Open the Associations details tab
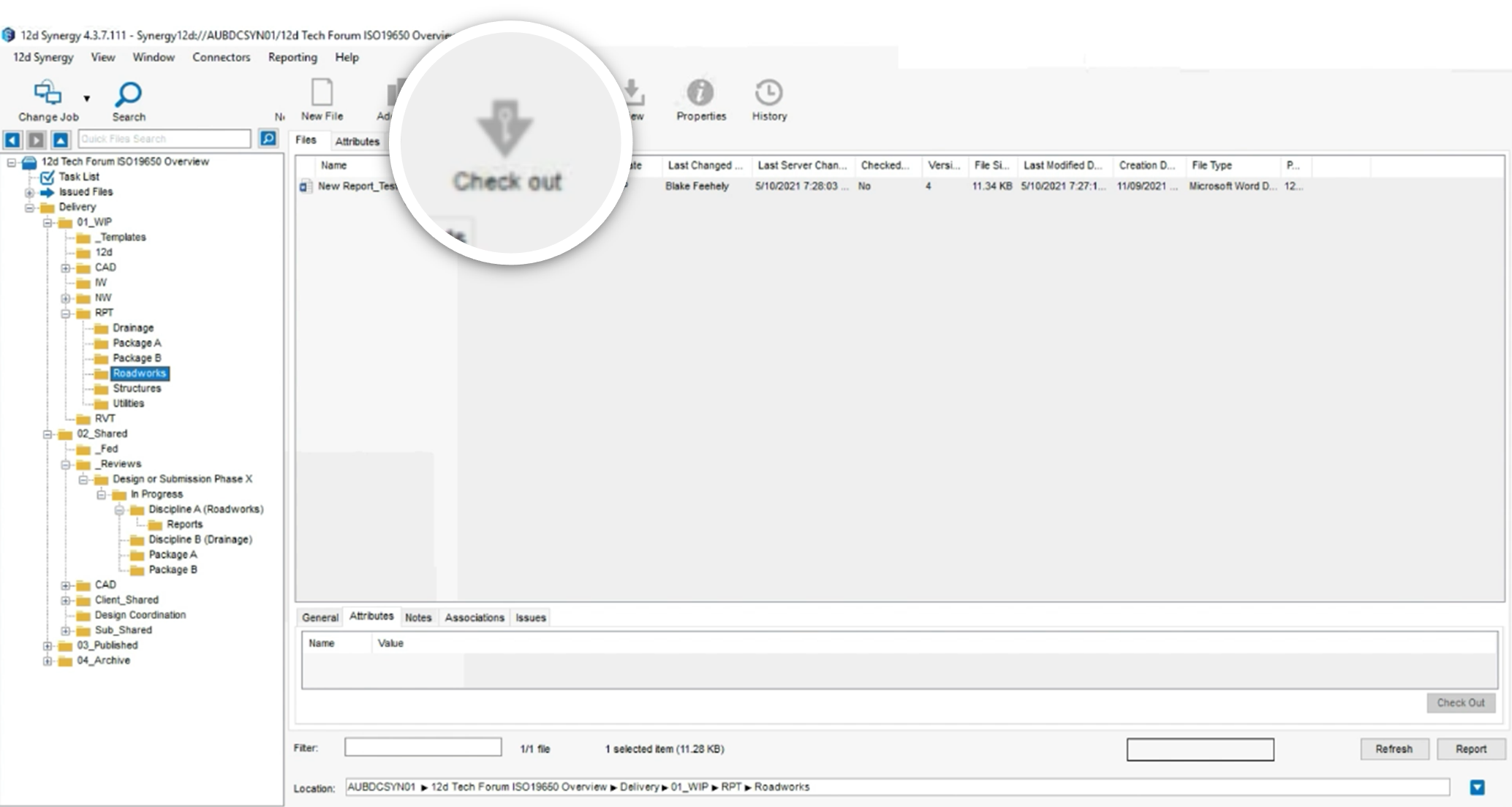1512x807 pixels. point(475,618)
